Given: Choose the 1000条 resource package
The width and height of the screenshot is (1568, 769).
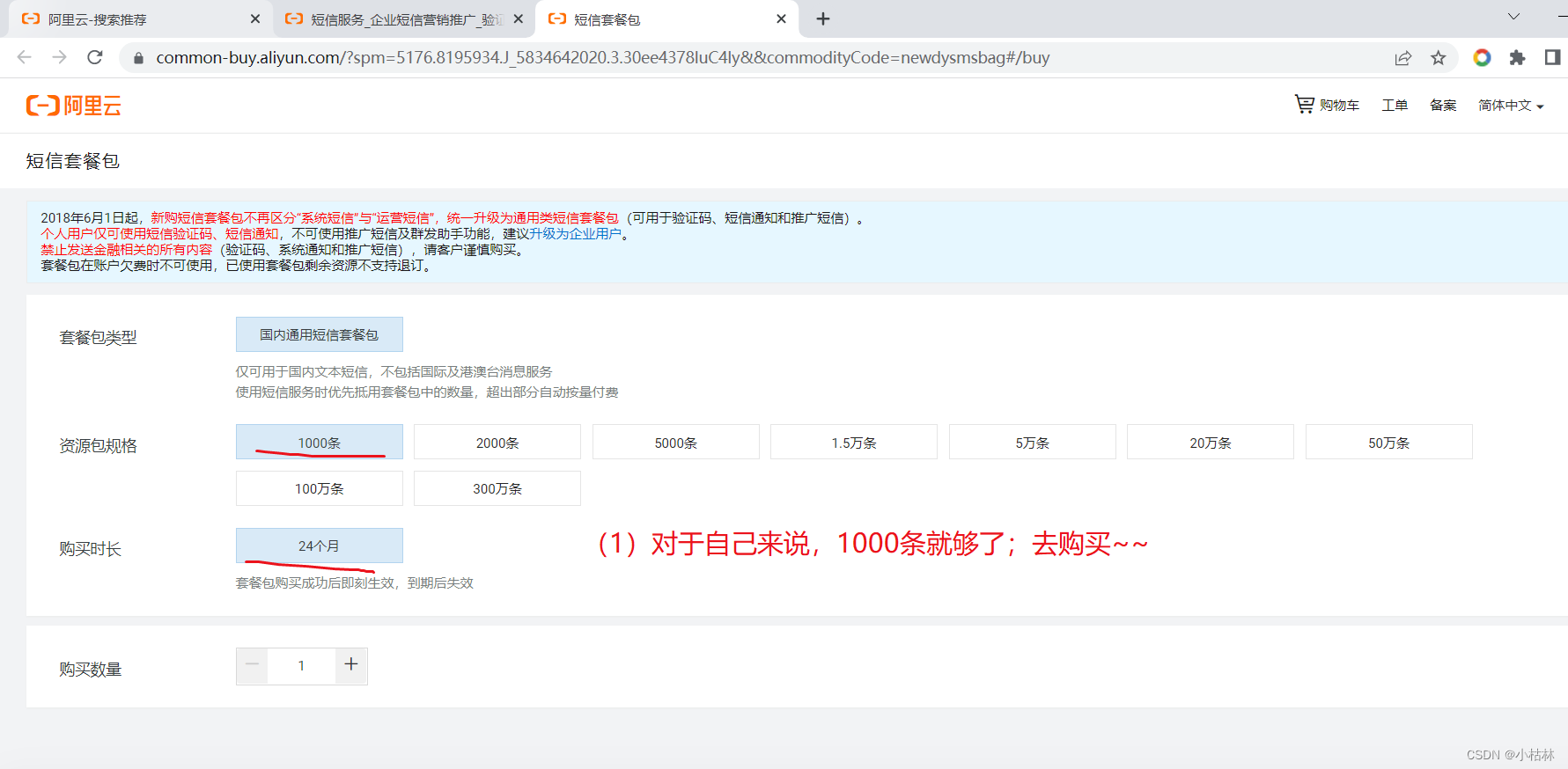Looking at the screenshot, I should [320, 442].
